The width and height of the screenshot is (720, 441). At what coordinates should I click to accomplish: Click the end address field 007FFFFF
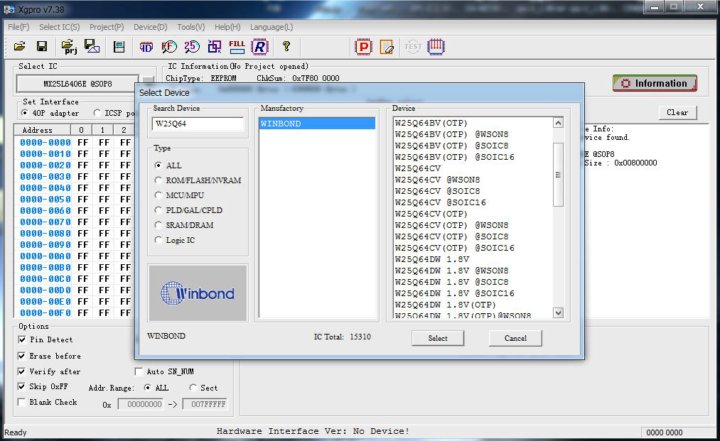205,404
